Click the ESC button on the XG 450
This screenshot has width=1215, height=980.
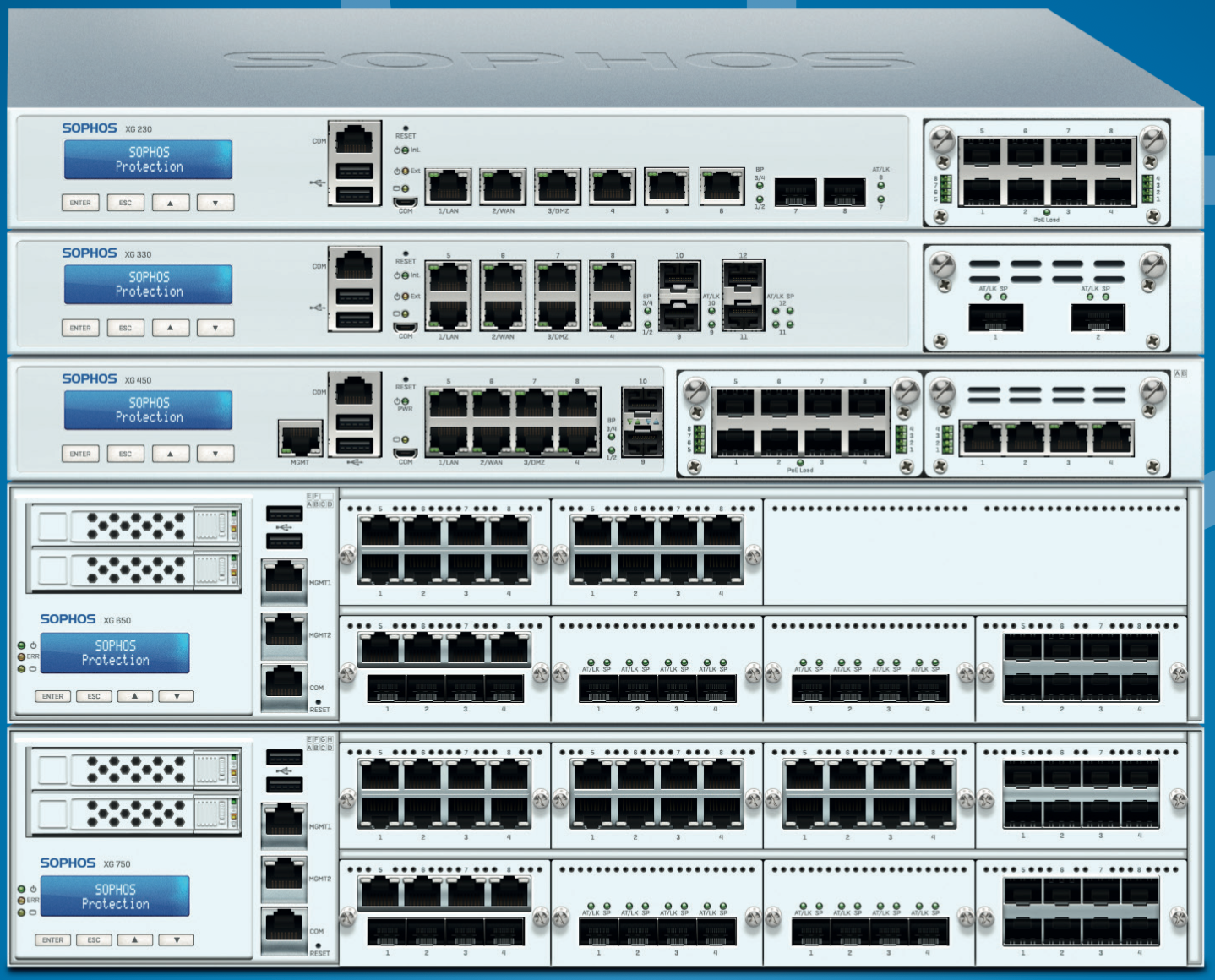[x=125, y=454]
